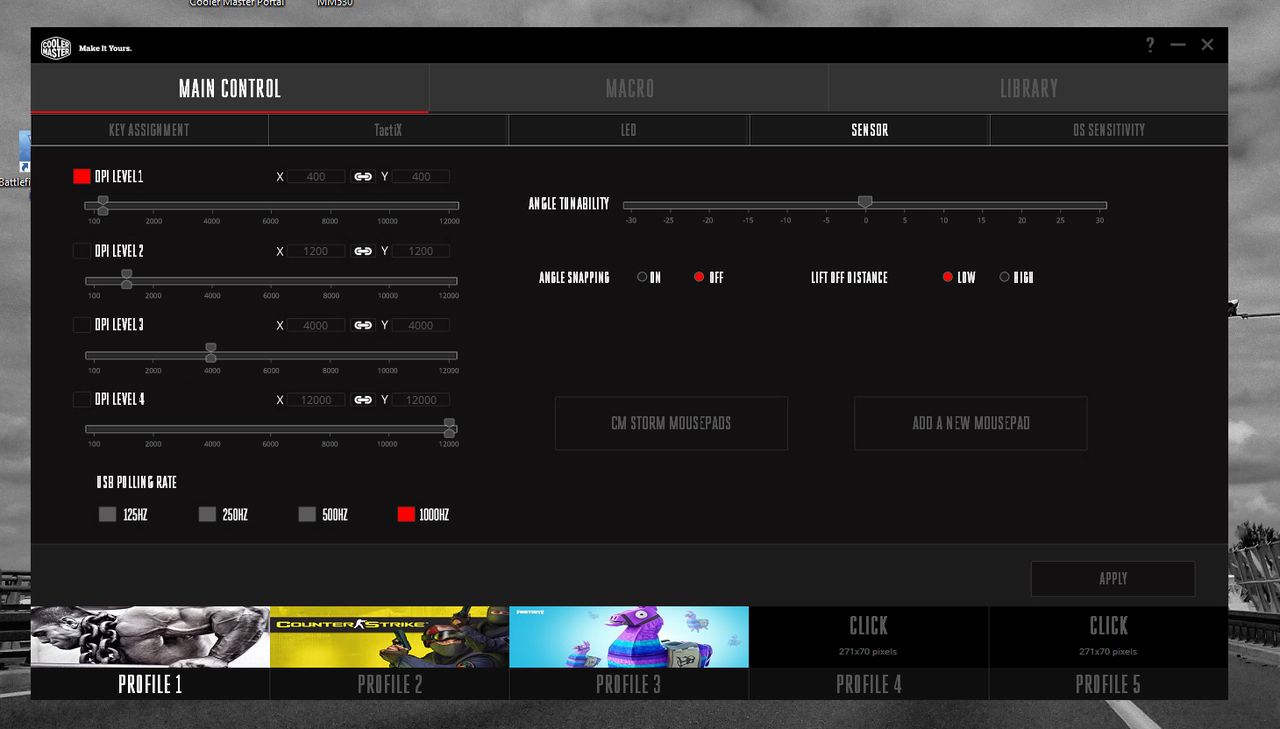Switch to the Macro tab
The image size is (1280, 729).
[629, 88]
